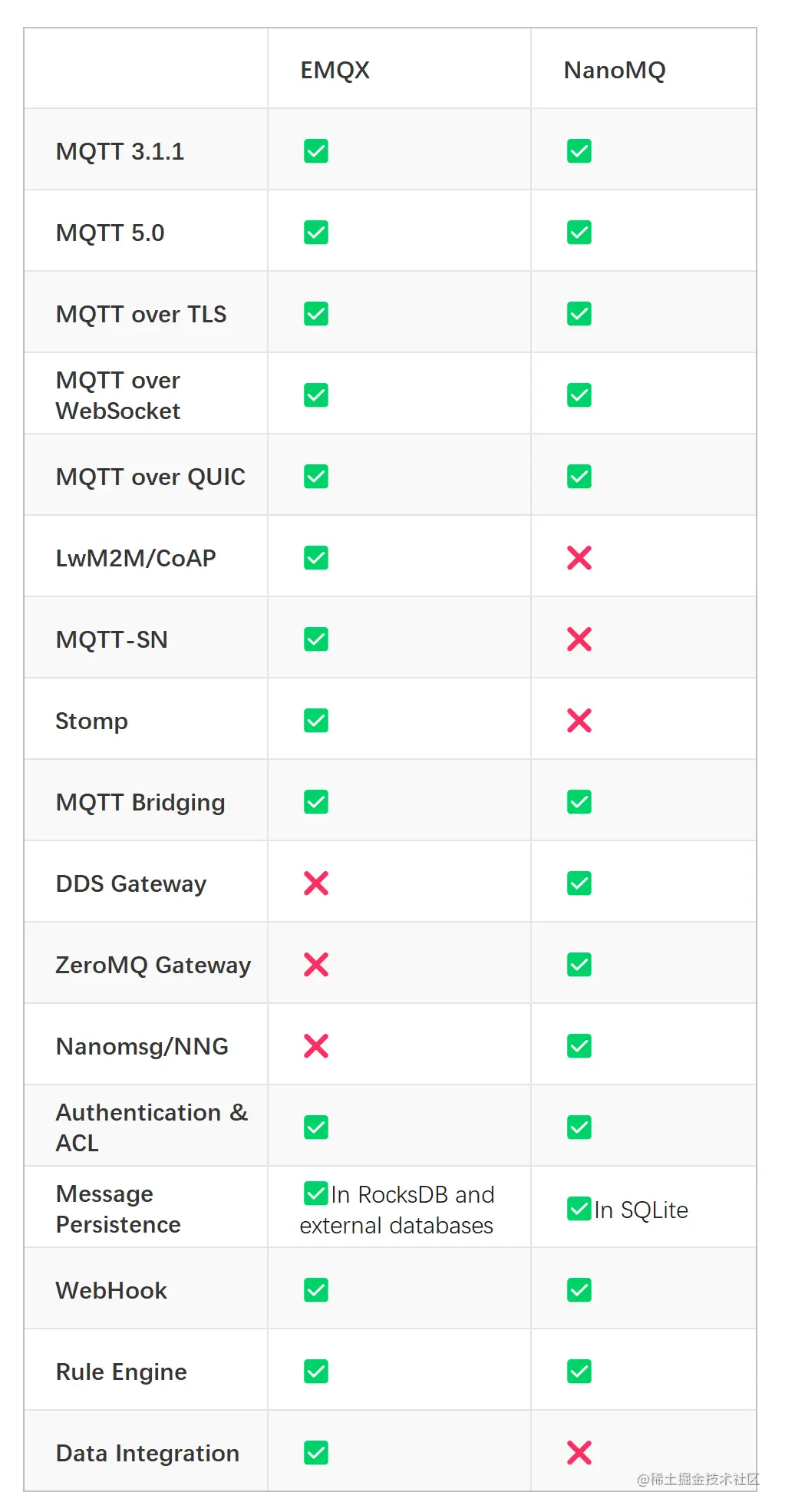Click the EMQX checkbox for MQTT 3.1.1
This screenshot has width=785, height=1512.
tap(316, 151)
